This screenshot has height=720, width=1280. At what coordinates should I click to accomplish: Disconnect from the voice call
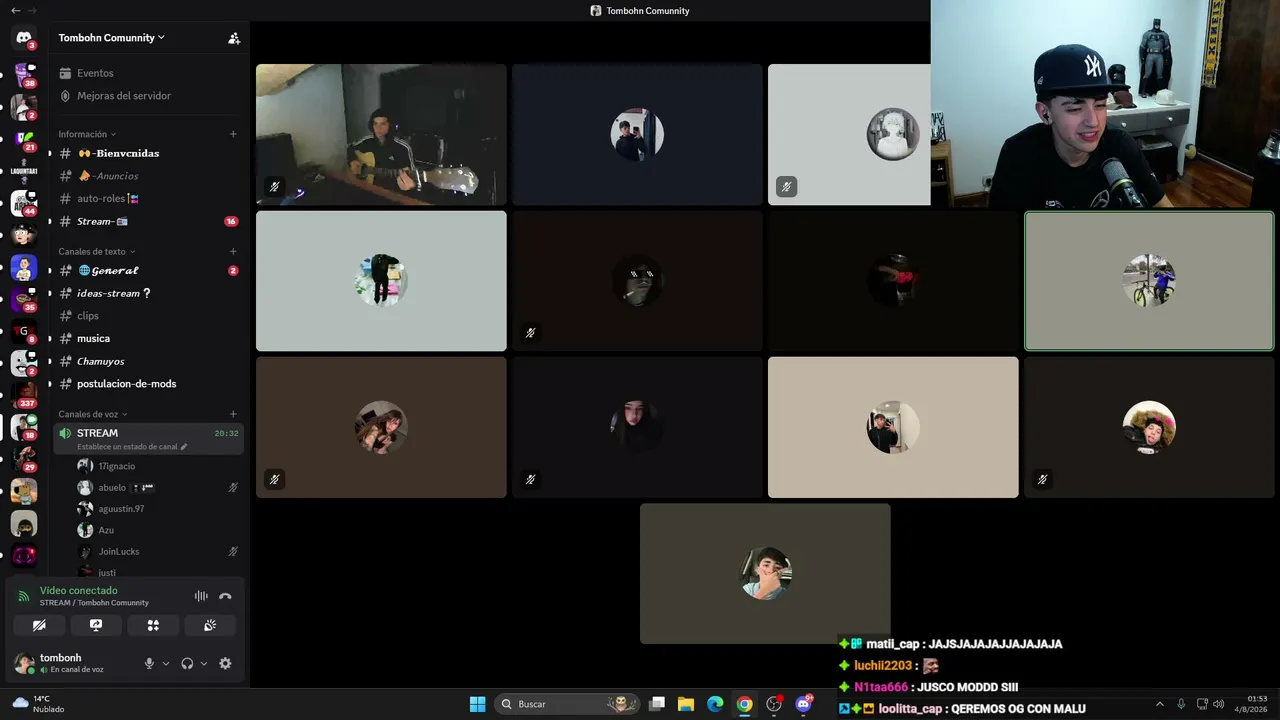coord(225,596)
